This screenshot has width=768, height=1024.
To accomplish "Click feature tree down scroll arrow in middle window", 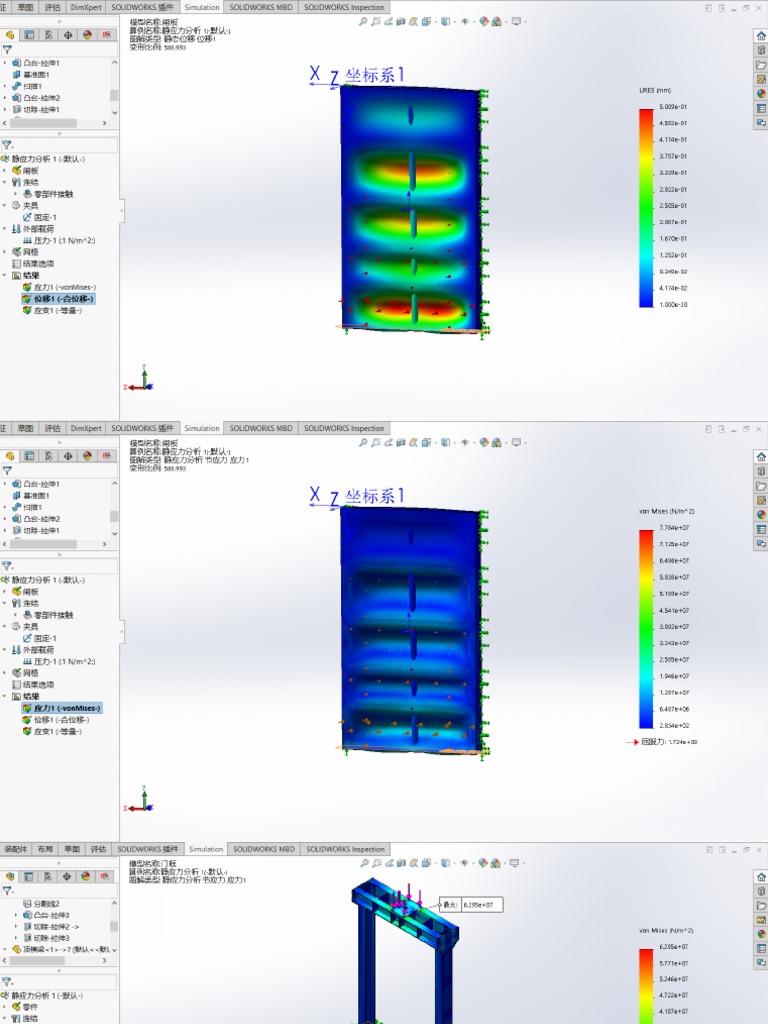I will pyautogui.click(x=114, y=534).
